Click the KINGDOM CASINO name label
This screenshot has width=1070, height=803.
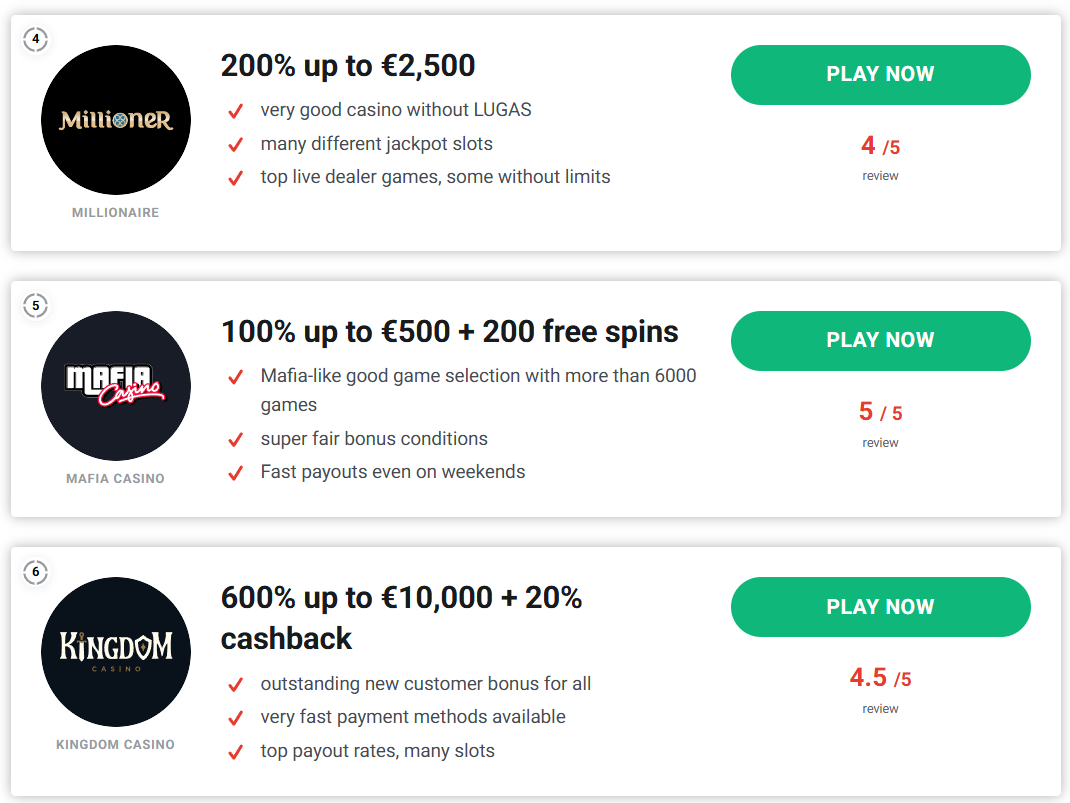click(x=116, y=745)
